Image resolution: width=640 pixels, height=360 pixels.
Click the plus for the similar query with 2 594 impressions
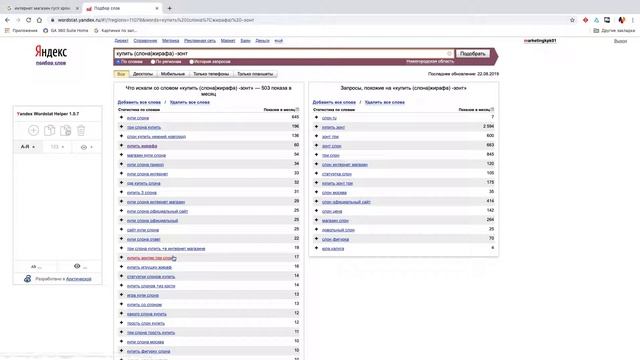[316, 127]
